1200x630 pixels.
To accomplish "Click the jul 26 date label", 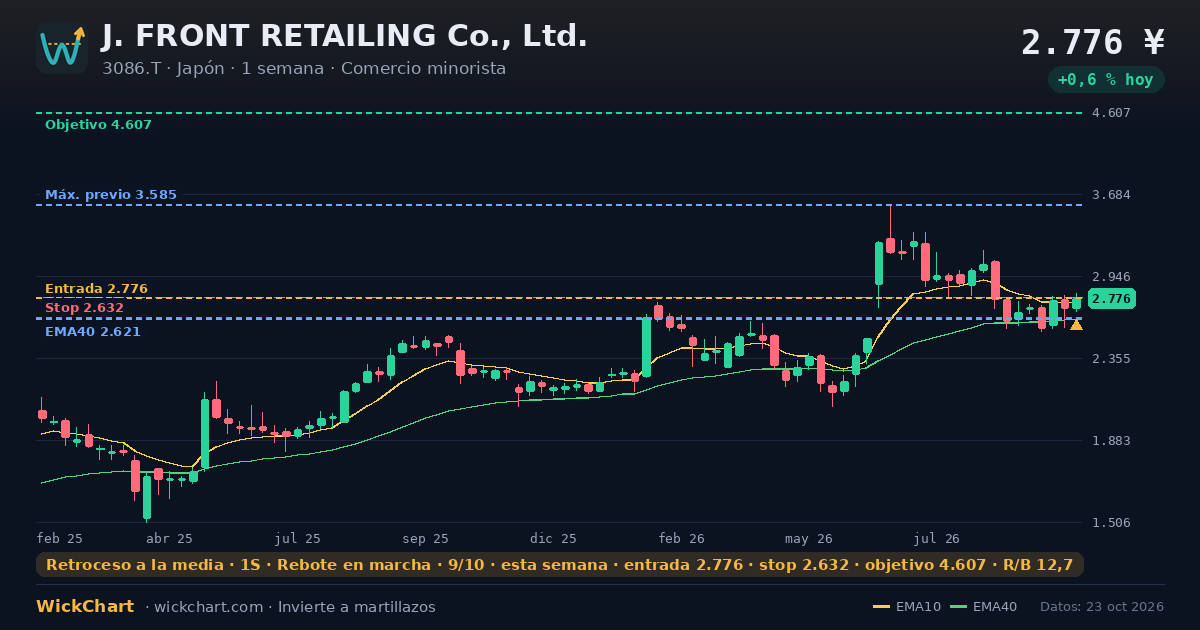I will pyautogui.click(x=937, y=539).
